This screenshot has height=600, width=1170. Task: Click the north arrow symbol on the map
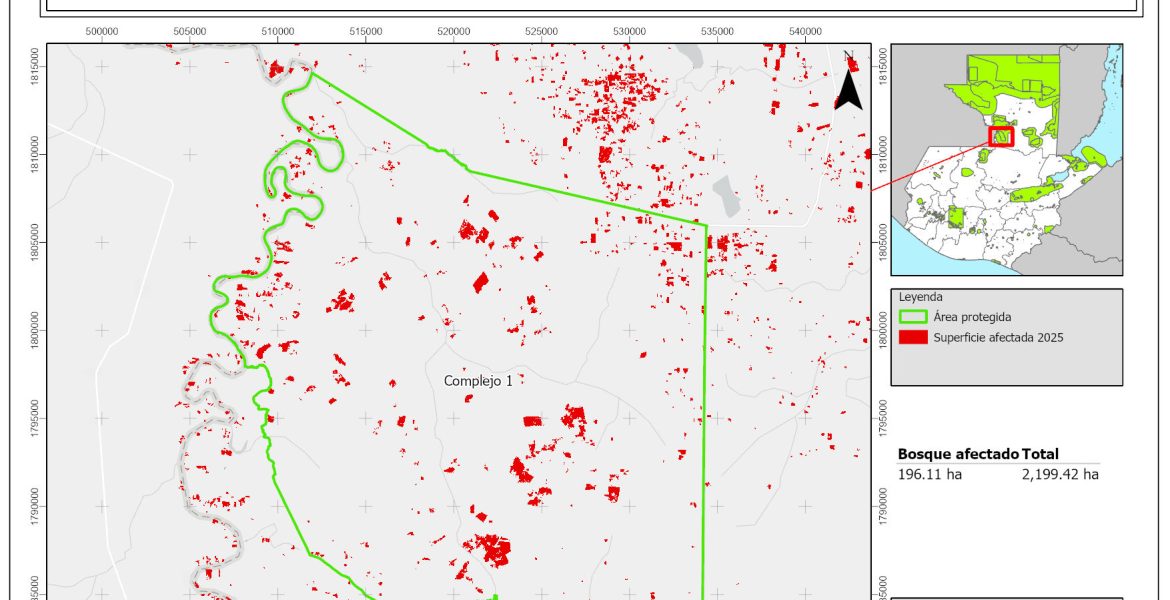[x=848, y=84]
